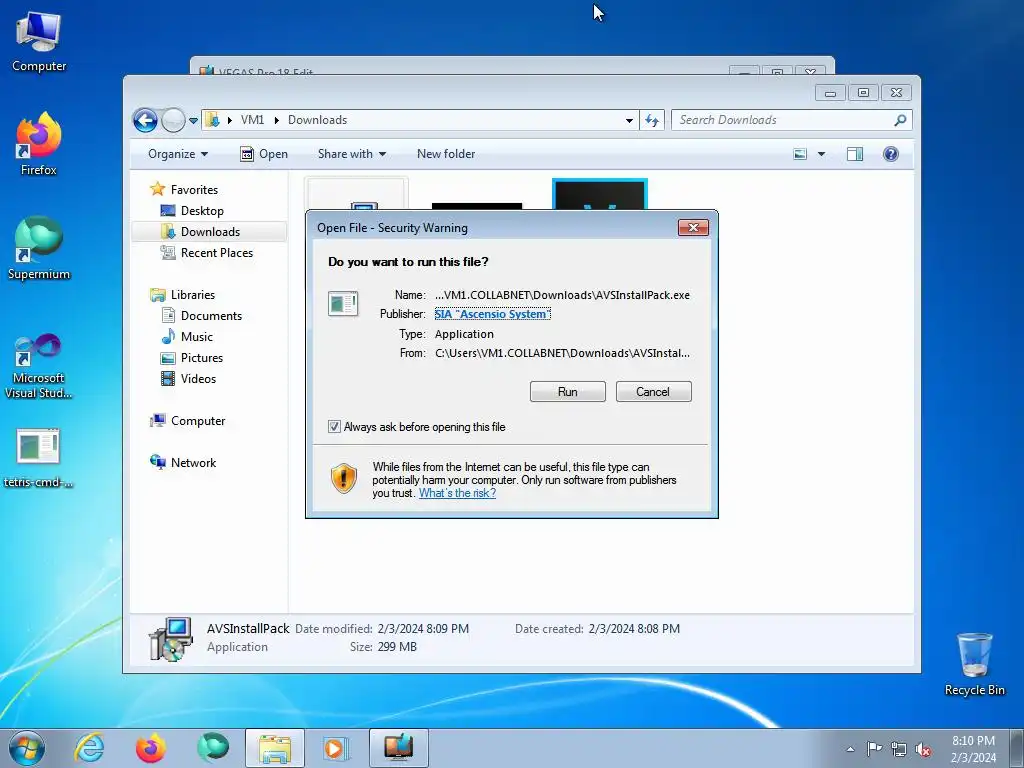
Task: Uncheck Always ask before opening this file
Action: point(334,427)
